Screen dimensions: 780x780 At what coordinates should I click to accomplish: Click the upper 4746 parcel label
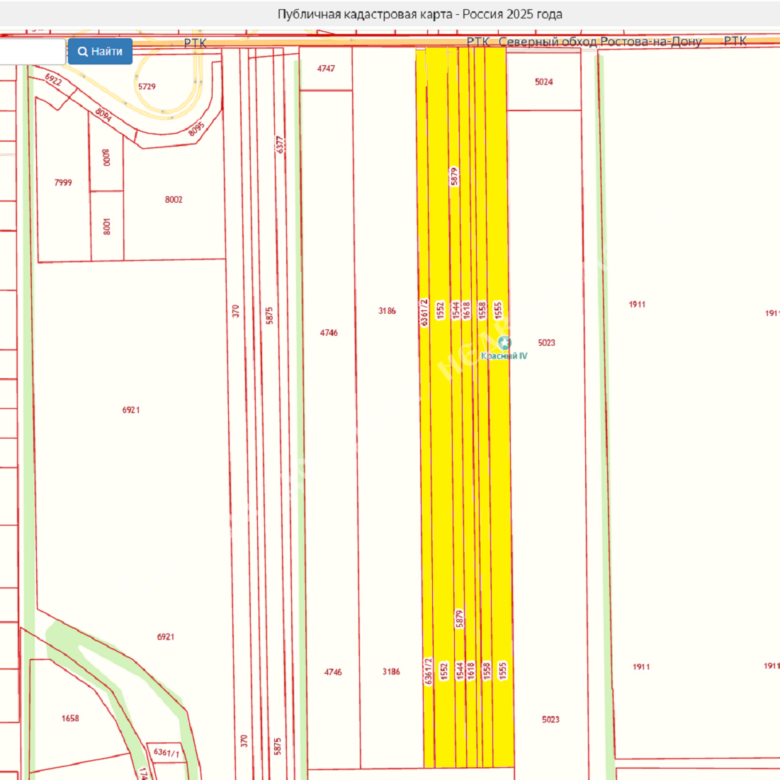[x=328, y=332]
